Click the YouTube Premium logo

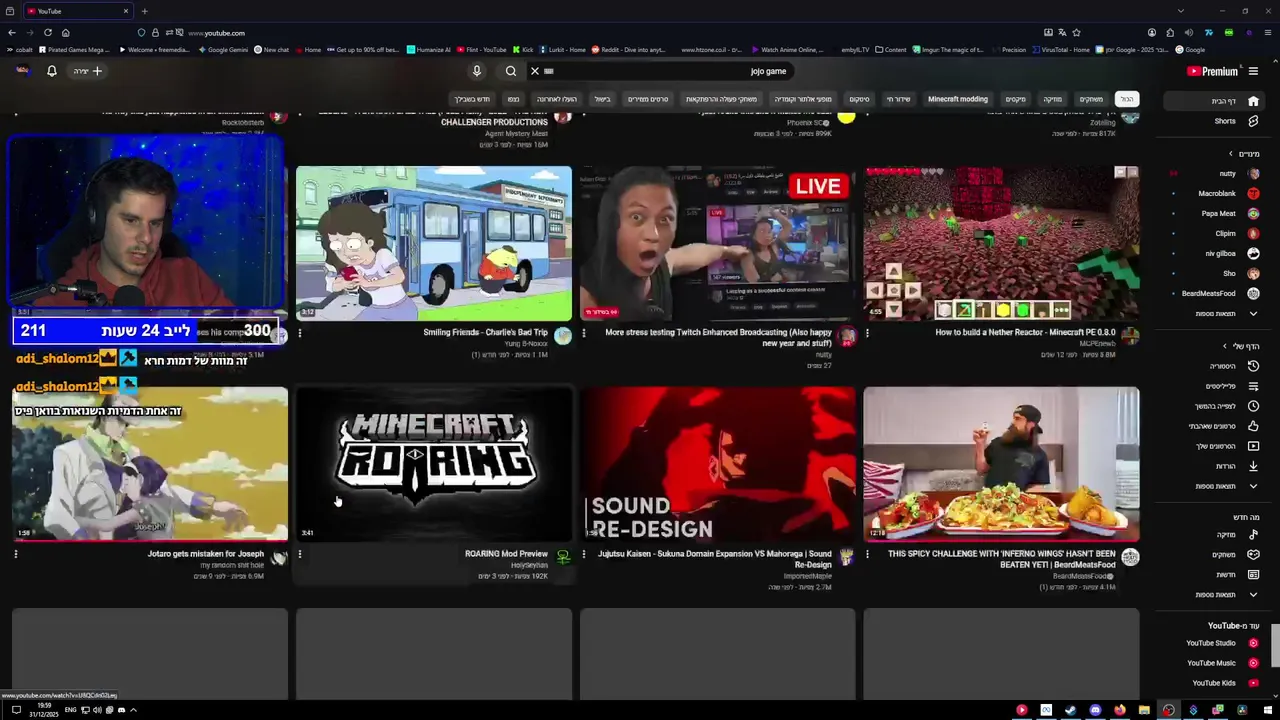[x=1212, y=71]
